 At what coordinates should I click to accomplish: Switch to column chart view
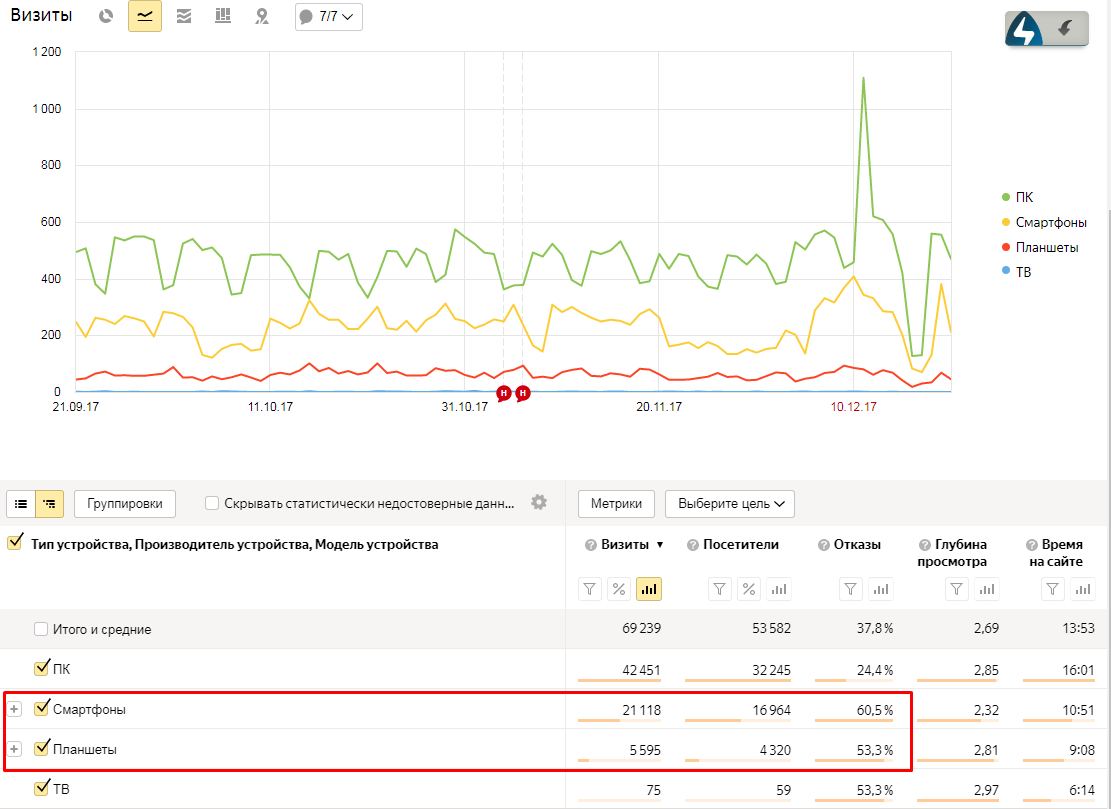223,16
